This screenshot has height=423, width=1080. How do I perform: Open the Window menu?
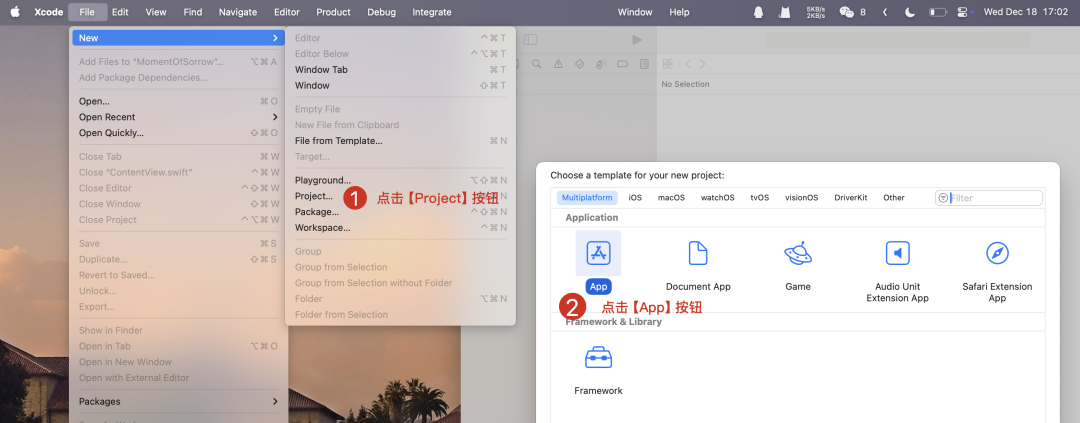point(635,12)
